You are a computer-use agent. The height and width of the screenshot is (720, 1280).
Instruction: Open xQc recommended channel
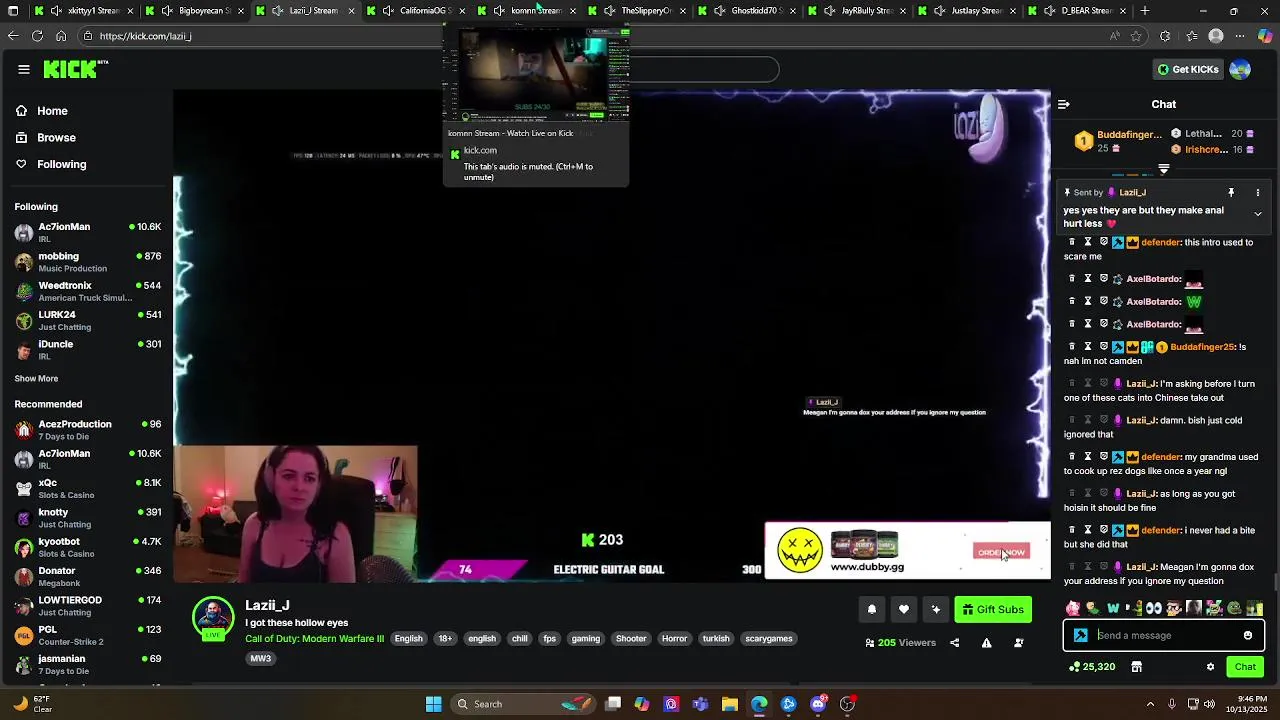(87, 489)
